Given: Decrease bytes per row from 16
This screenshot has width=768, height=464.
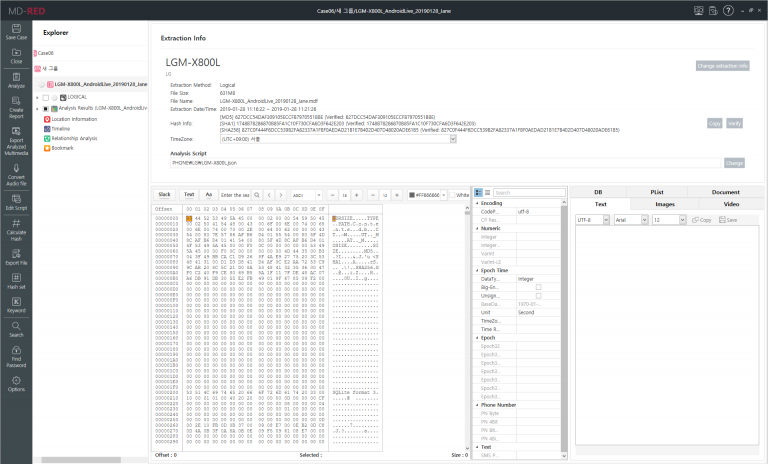Looking at the screenshot, I should [x=333, y=195].
